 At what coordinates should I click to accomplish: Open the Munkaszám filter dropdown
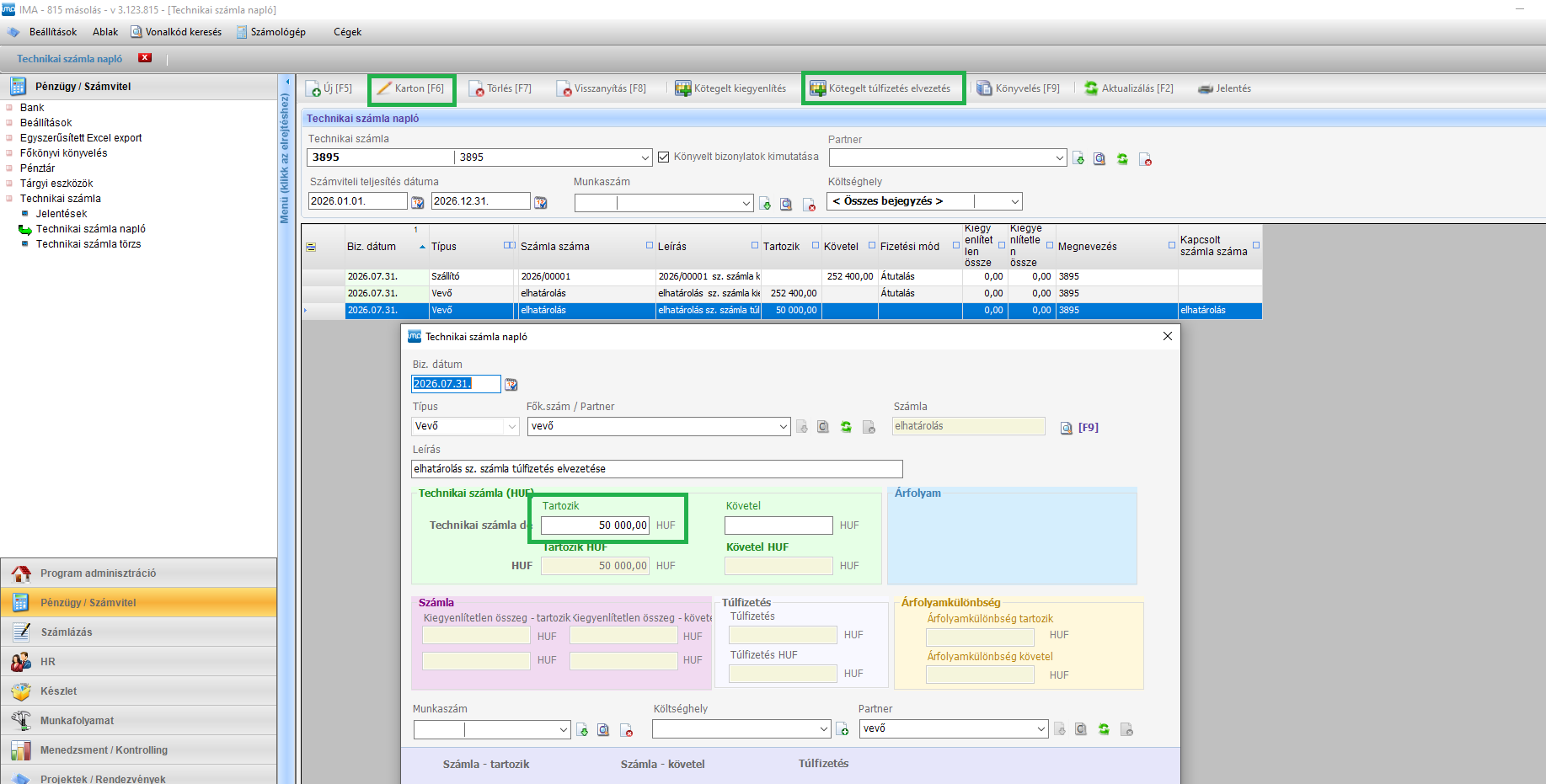[x=746, y=203]
